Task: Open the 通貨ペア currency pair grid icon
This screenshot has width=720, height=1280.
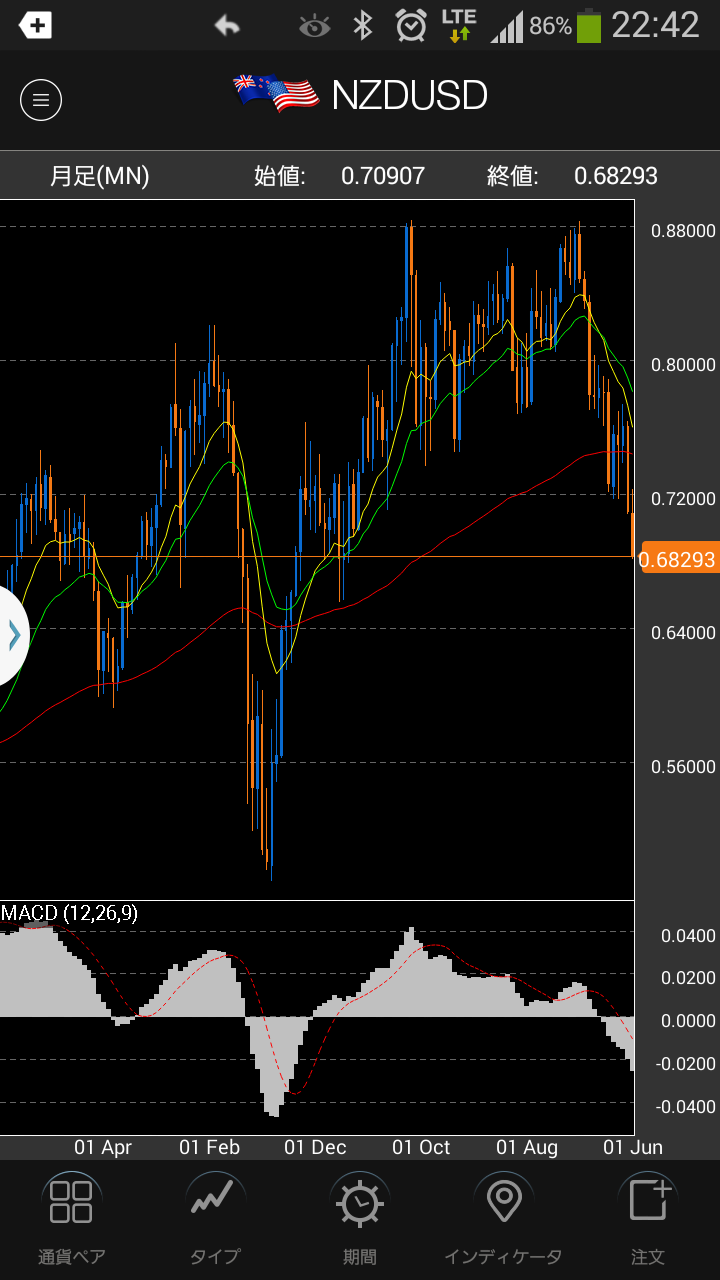Action: coord(71,1202)
